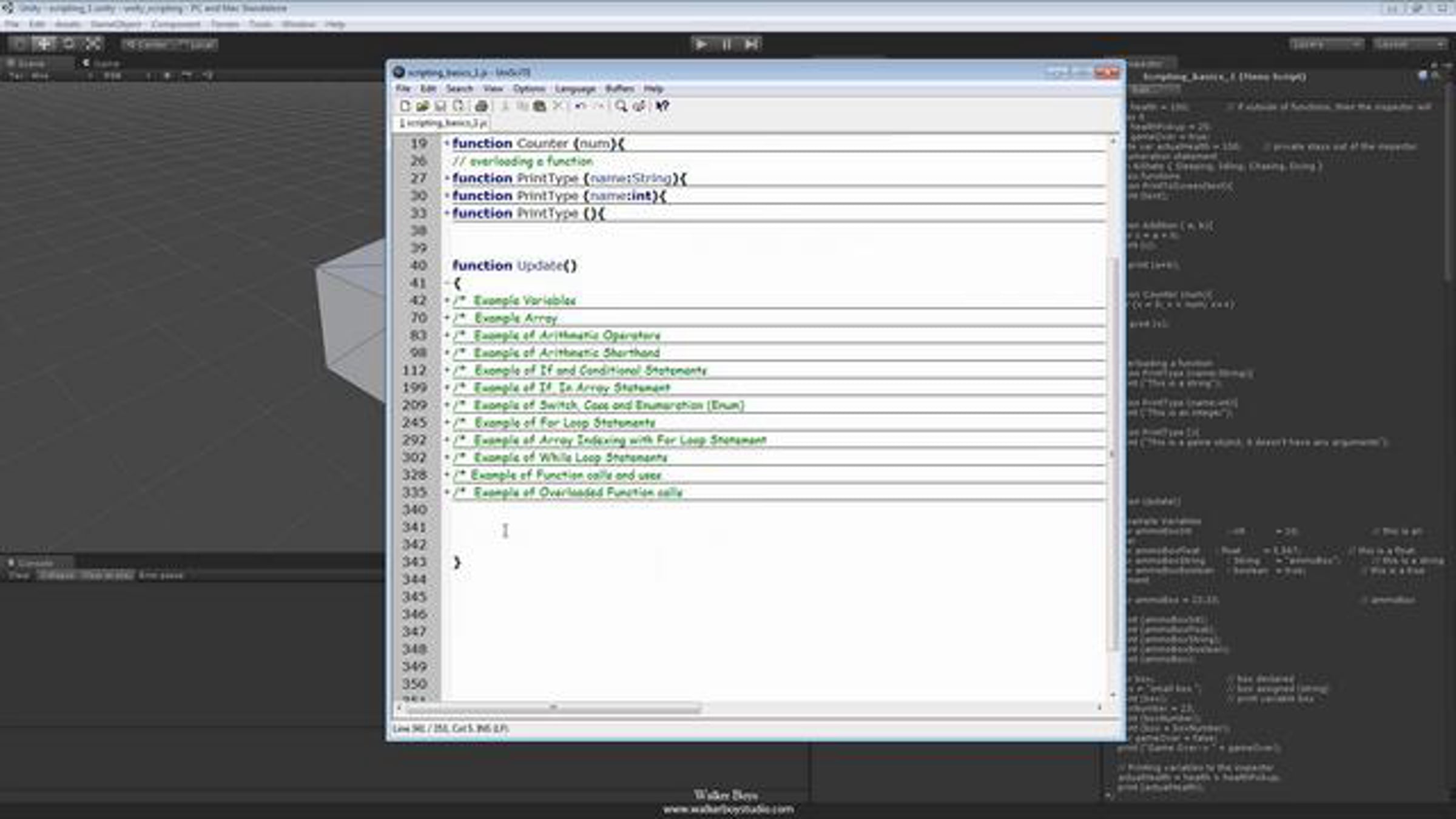1456x819 pixels.
Task: Expand the Example of While Loop Statements fold
Action: (447, 458)
